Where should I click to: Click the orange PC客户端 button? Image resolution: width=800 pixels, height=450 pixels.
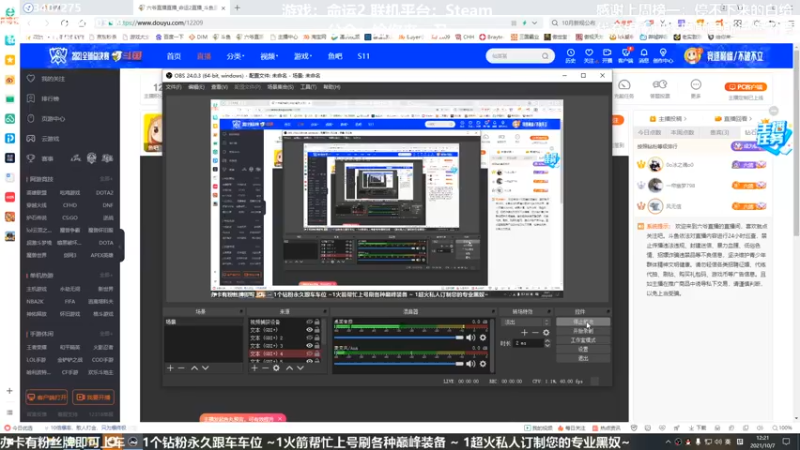(x=746, y=87)
